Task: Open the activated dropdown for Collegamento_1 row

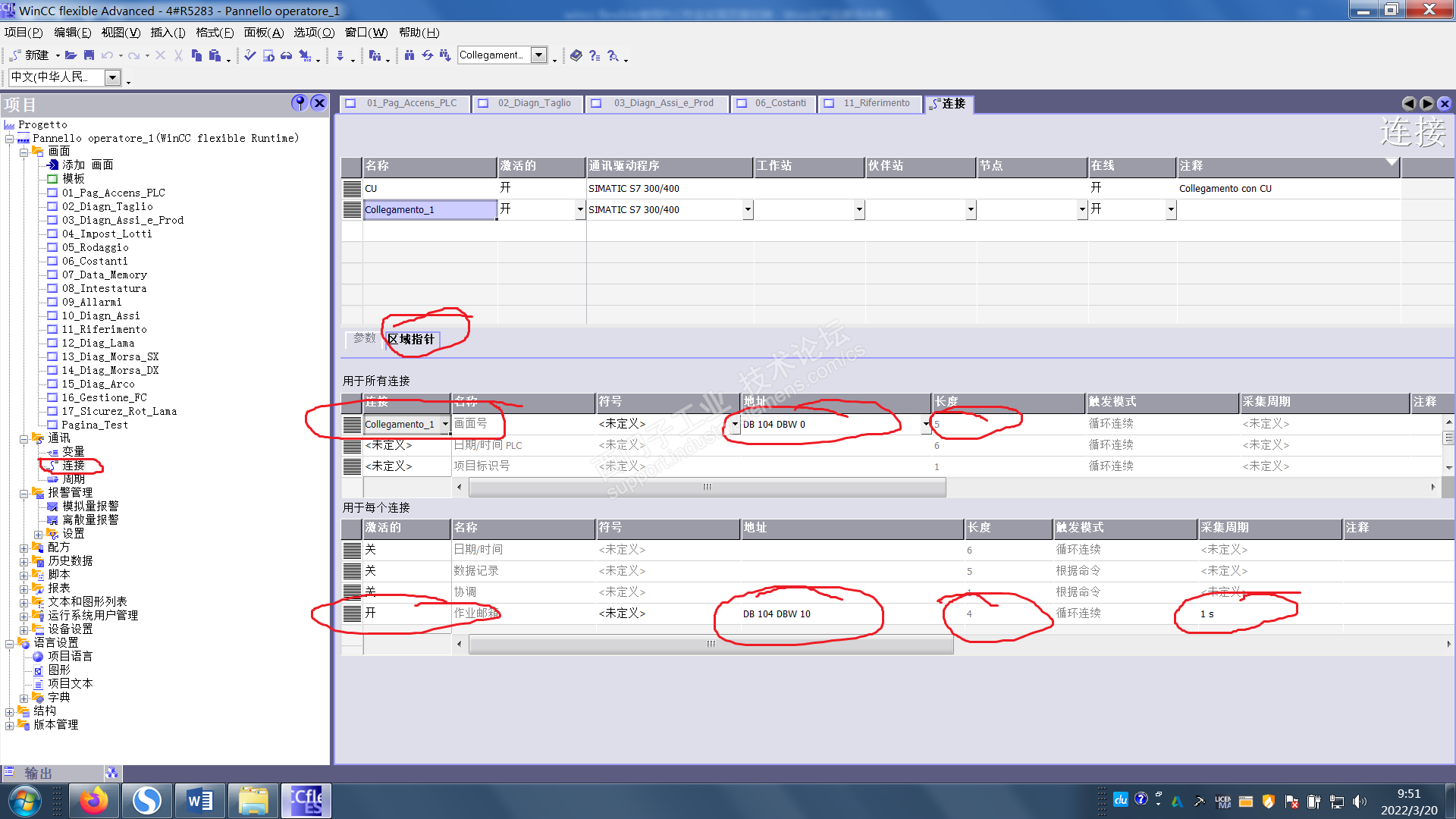Action: [580, 209]
